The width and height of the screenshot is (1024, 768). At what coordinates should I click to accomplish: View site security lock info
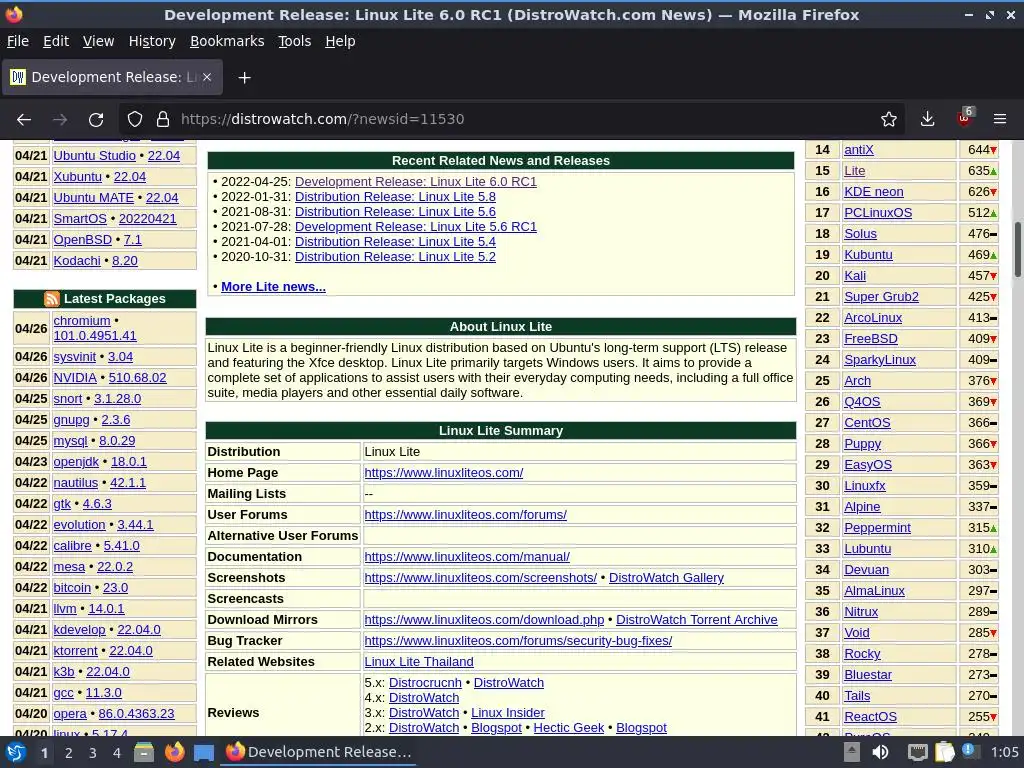163,120
